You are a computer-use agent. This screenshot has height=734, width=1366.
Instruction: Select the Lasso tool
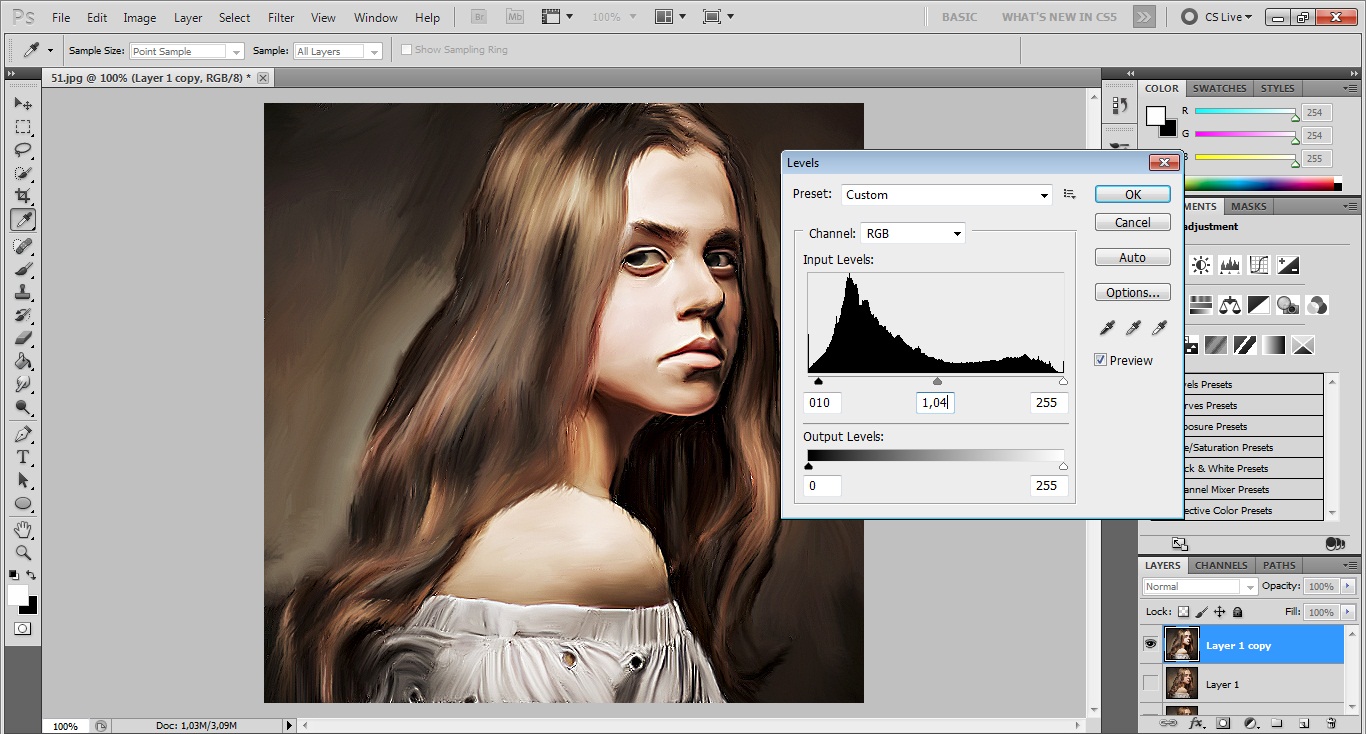(23, 150)
